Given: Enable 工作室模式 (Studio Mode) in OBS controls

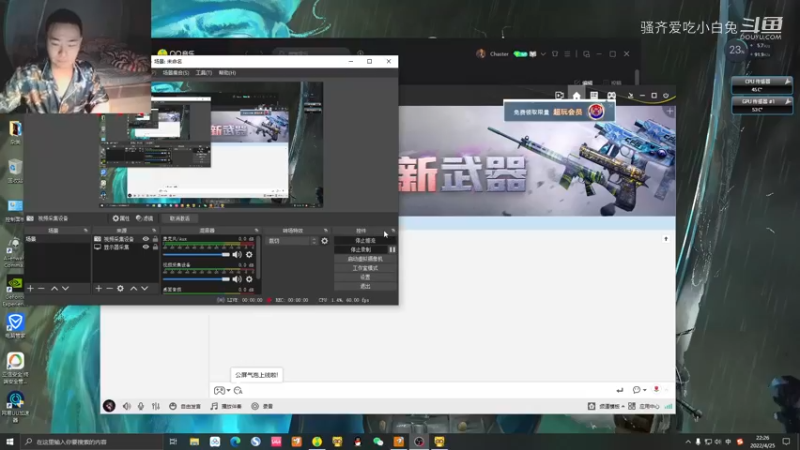Looking at the screenshot, I should 365,268.
